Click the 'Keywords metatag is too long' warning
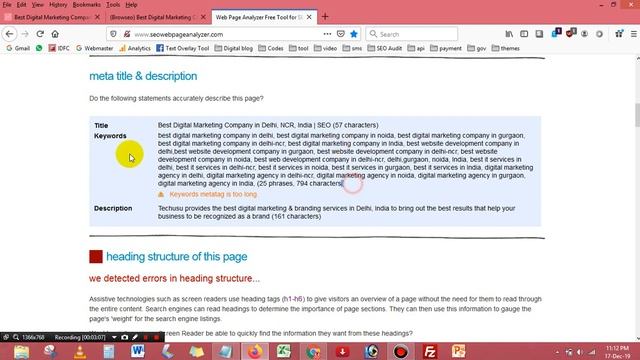Image resolution: width=640 pixels, height=360 pixels. point(213,194)
